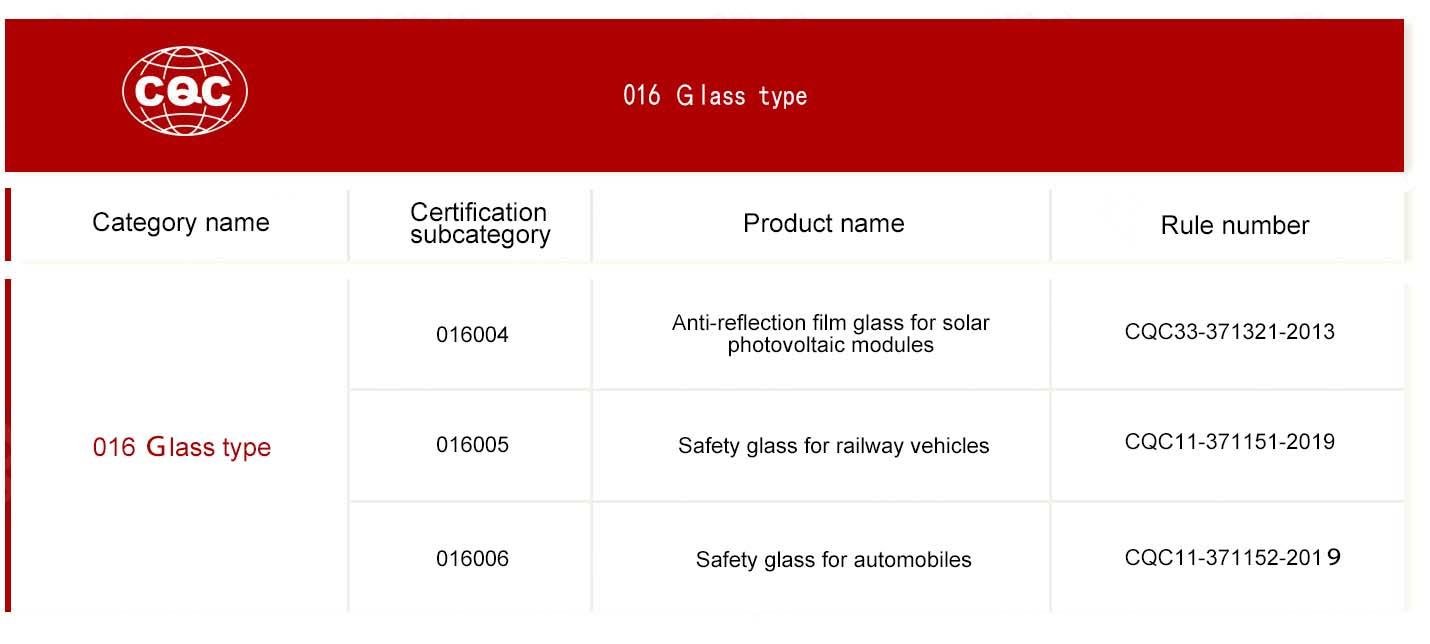Screen dimensions: 1430x644
Task: Click the 'Product name' column header
Action: [823, 223]
